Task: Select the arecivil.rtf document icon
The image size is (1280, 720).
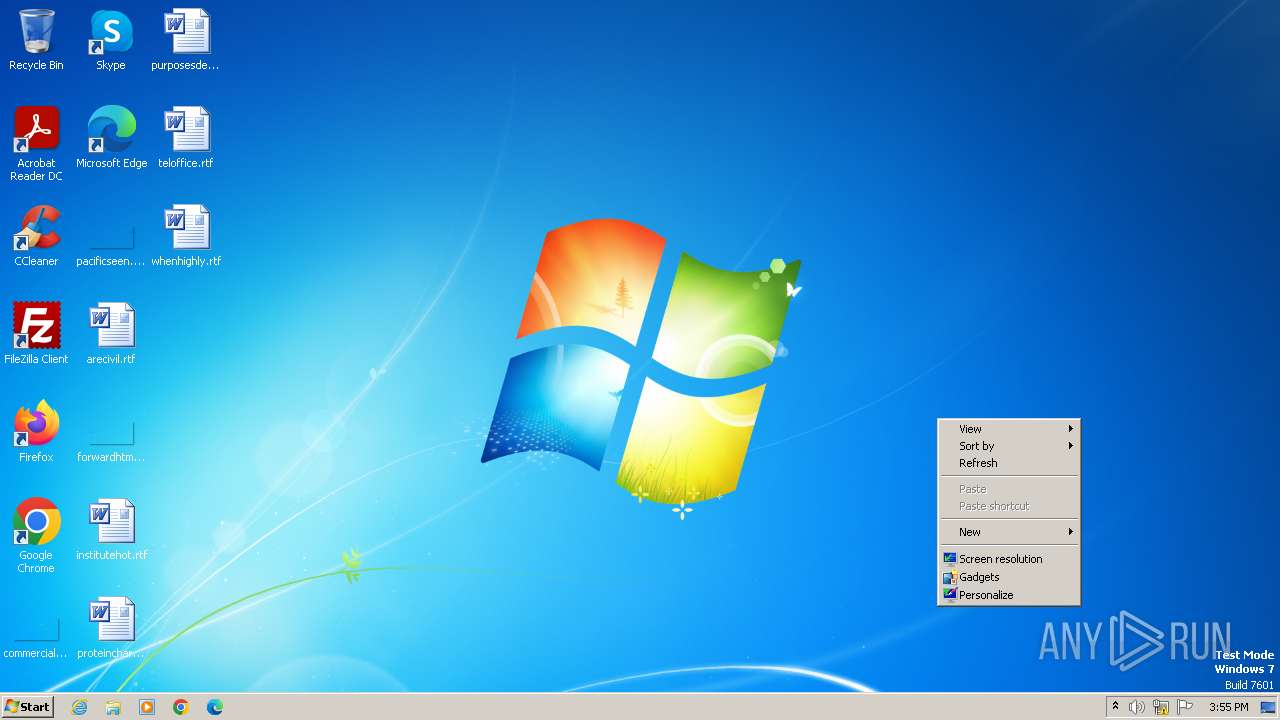Action: [111, 334]
